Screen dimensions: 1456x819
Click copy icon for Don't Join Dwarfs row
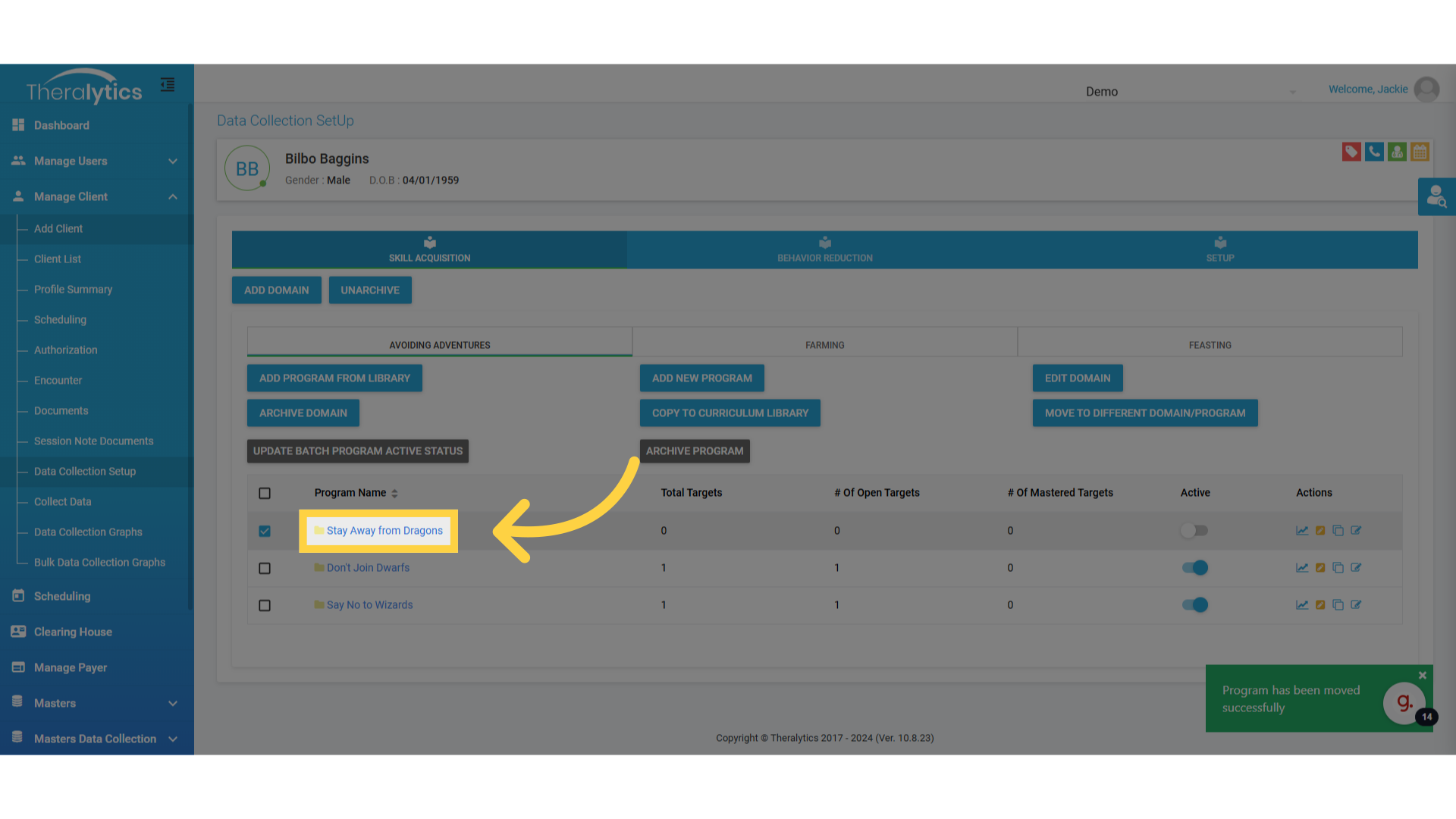(x=1338, y=568)
